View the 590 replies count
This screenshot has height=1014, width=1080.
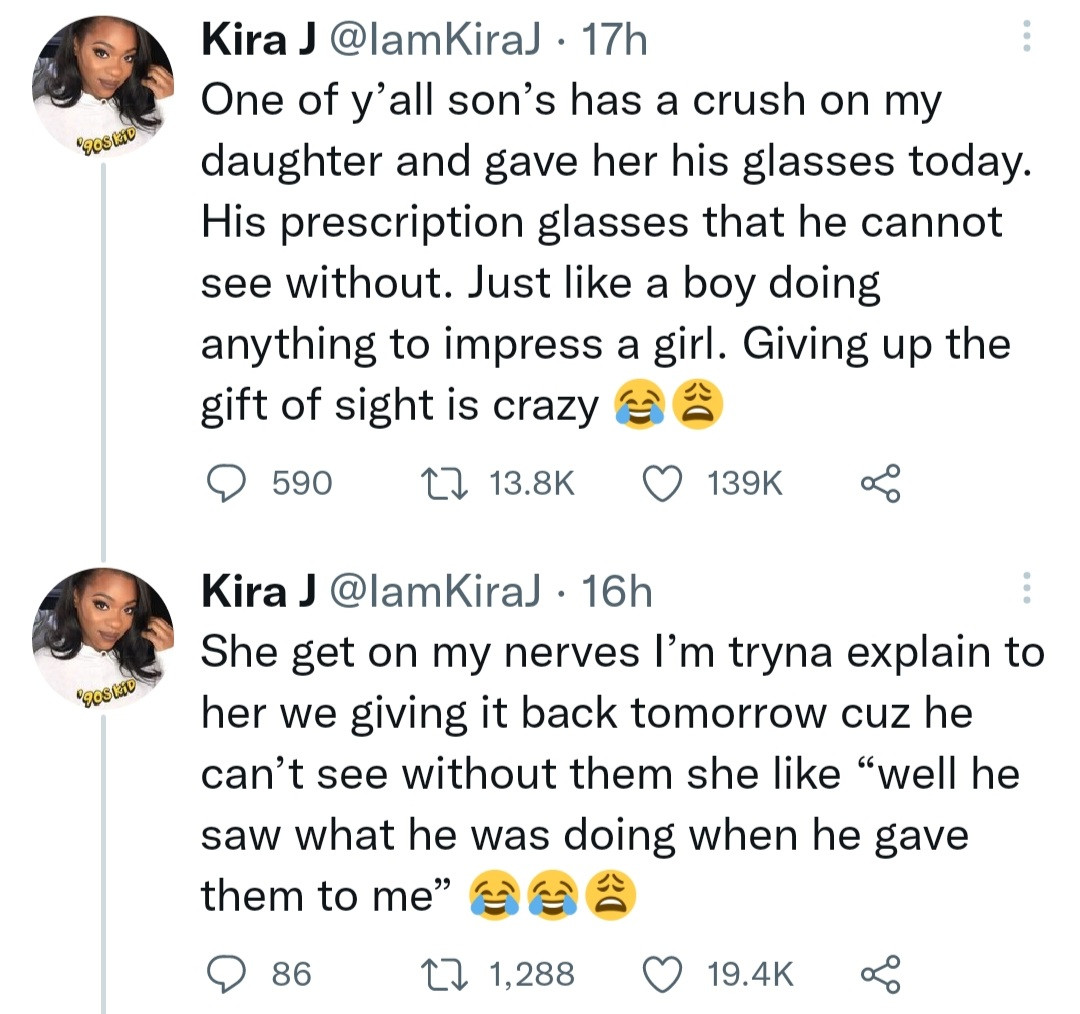301,484
